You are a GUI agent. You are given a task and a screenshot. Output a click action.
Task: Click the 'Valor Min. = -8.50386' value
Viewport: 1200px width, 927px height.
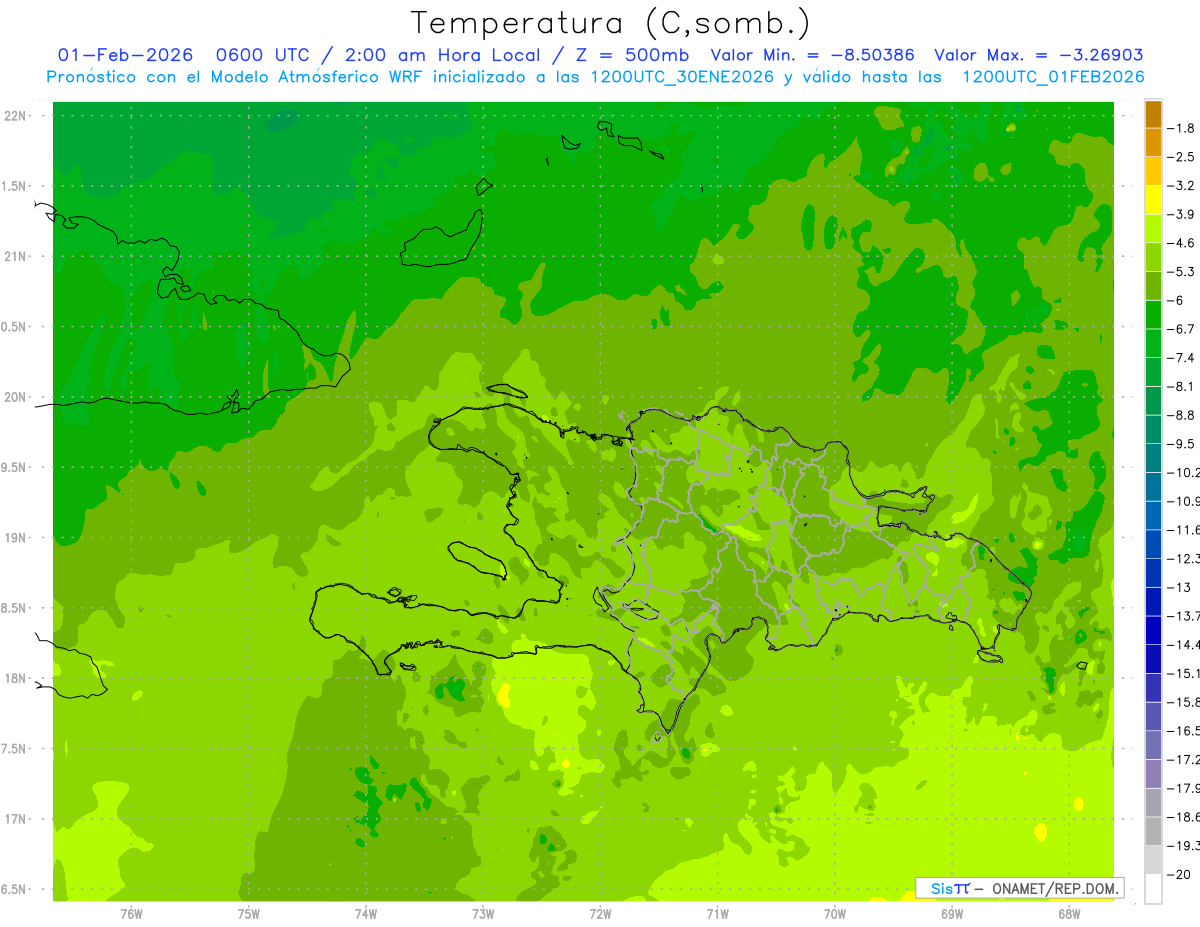click(x=812, y=56)
